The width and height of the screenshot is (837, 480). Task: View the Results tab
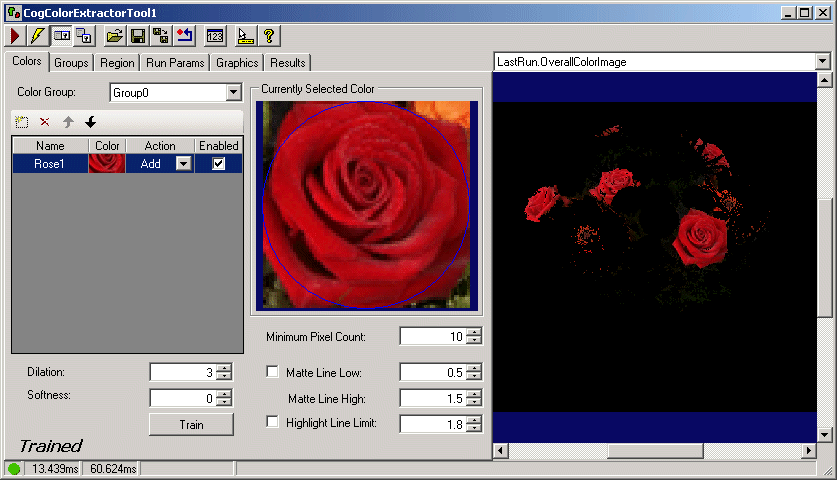pyautogui.click(x=288, y=63)
